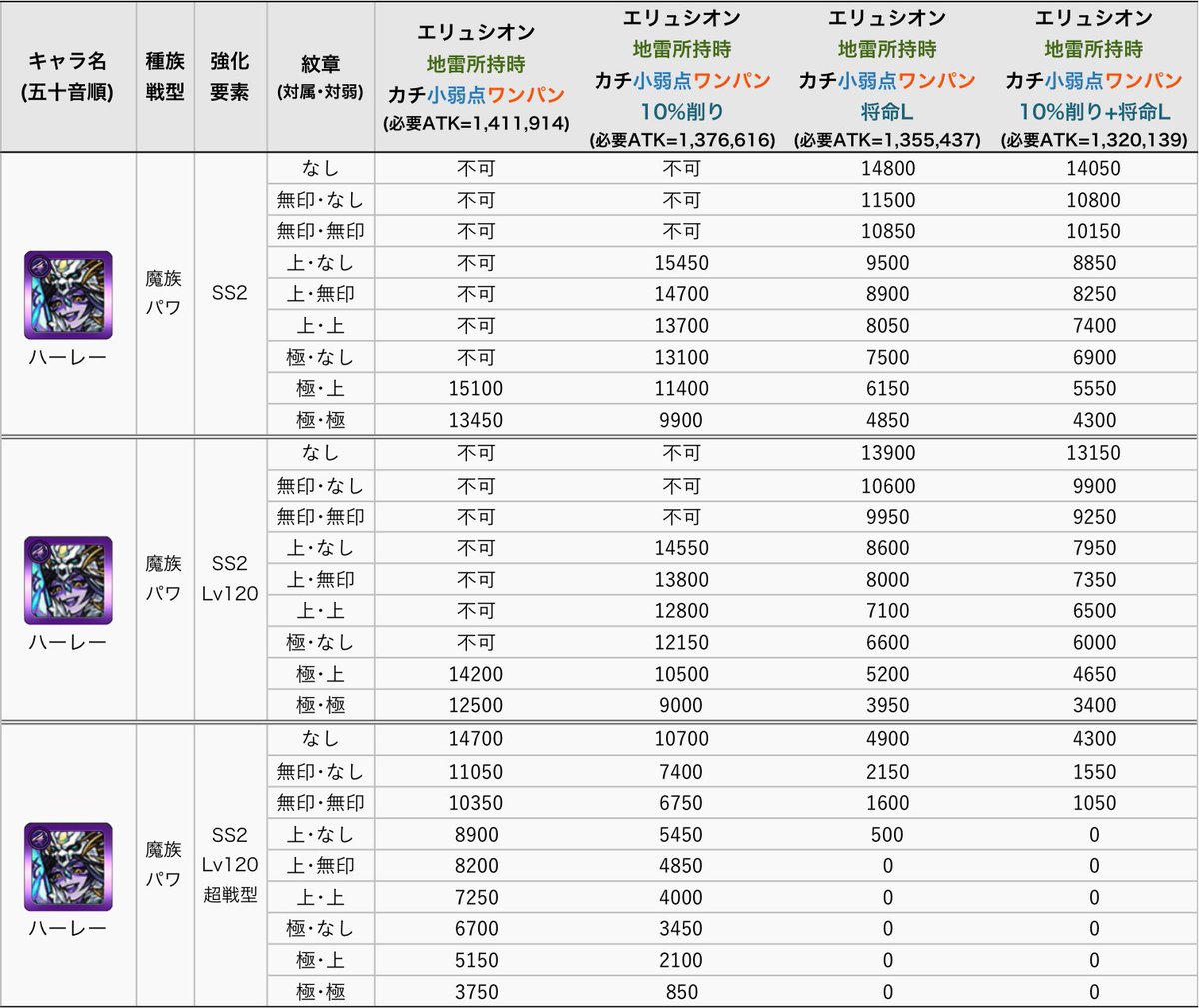The height and width of the screenshot is (1008, 1199).
Task: Click the value 14050
Action: point(1094,169)
